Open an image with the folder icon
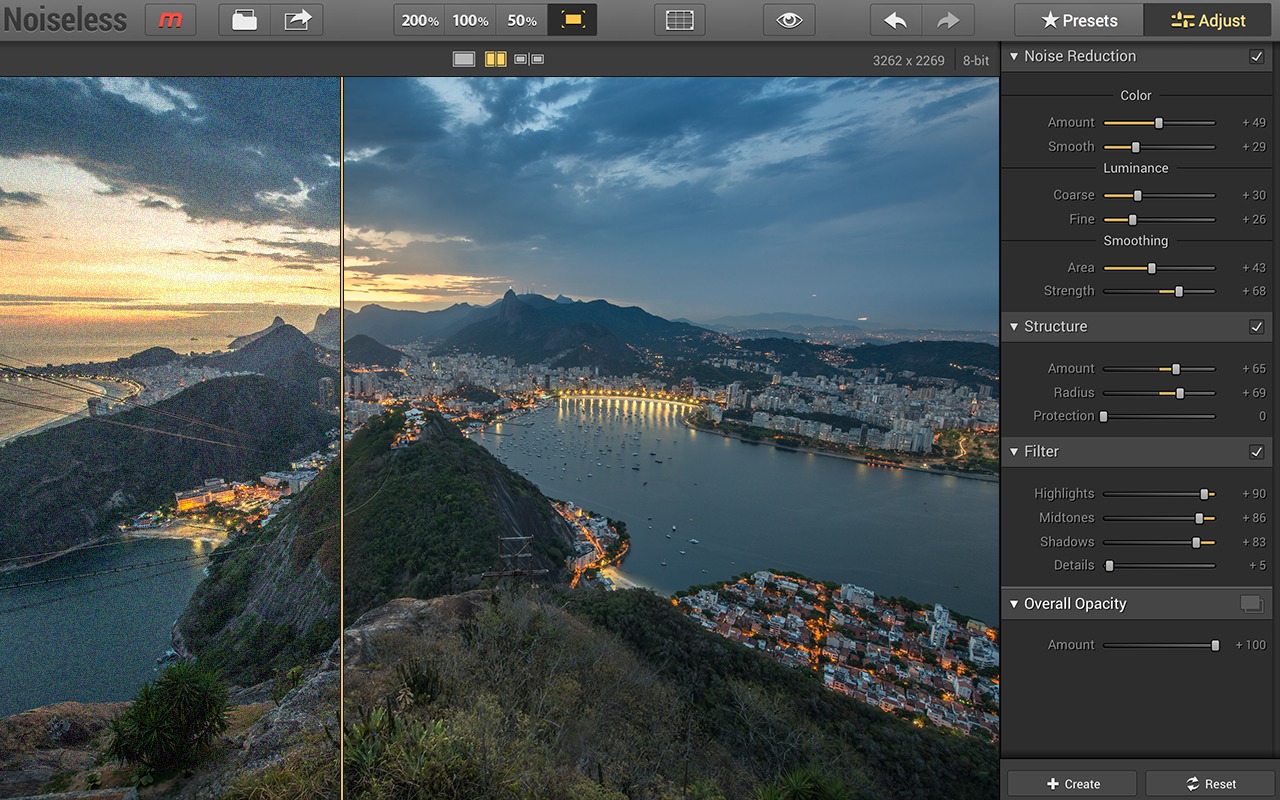Image resolution: width=1280 pixels, height=800 pixels. coord(245,20)
